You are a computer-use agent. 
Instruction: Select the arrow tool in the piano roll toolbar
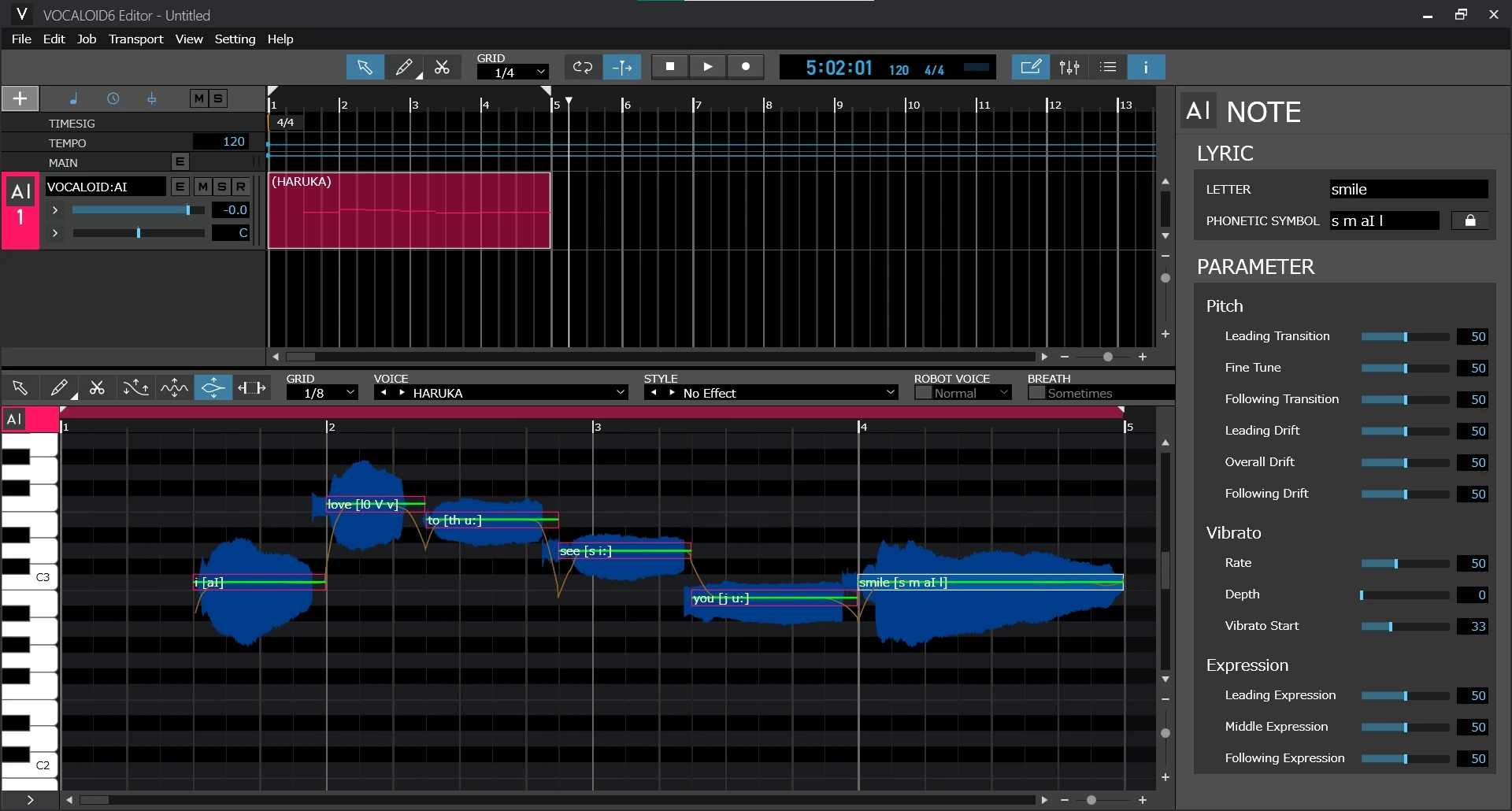coord(20,387)
